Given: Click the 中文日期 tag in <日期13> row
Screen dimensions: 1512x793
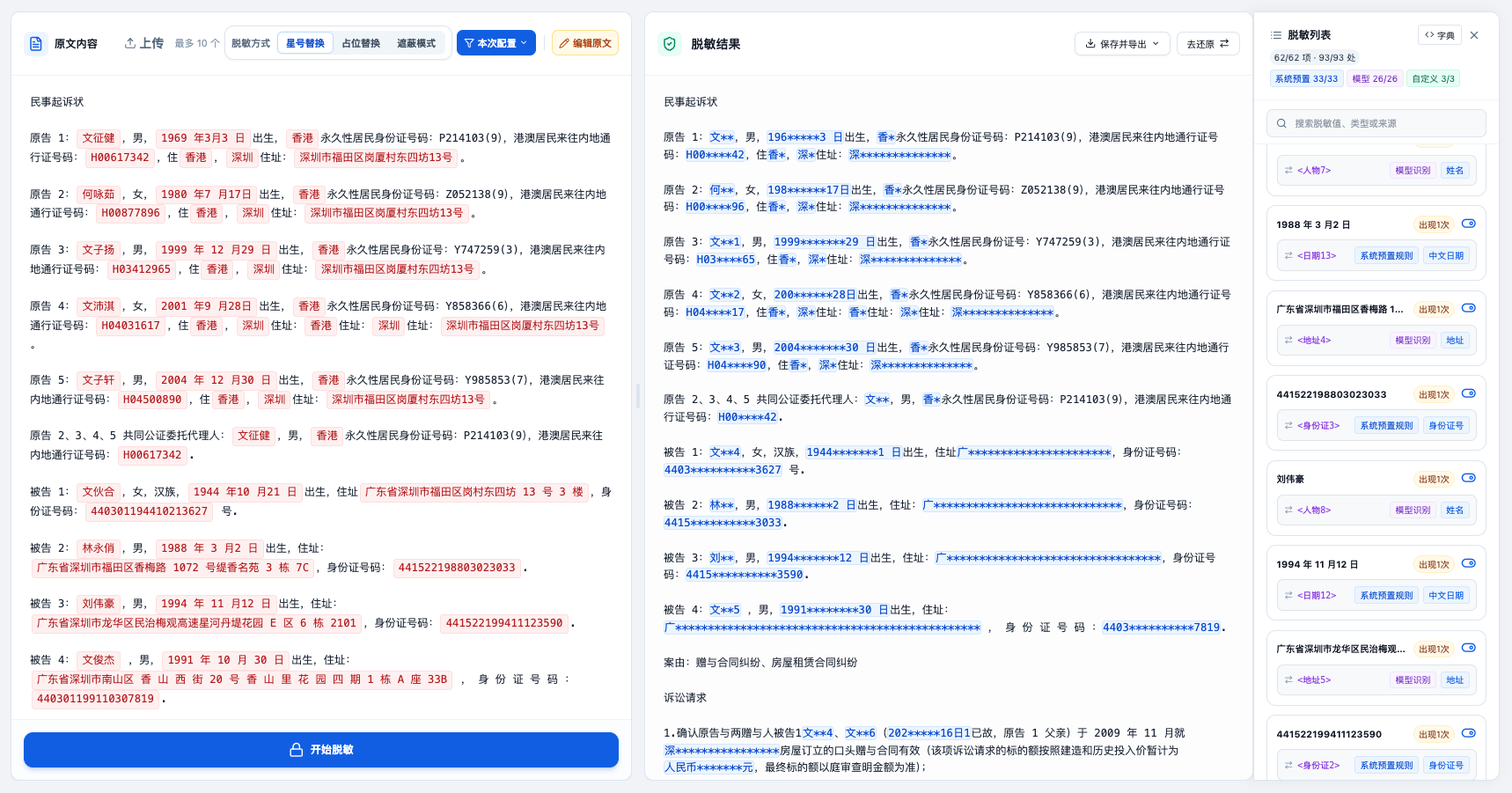Looking at the screenshot, I should point(1446,255).
